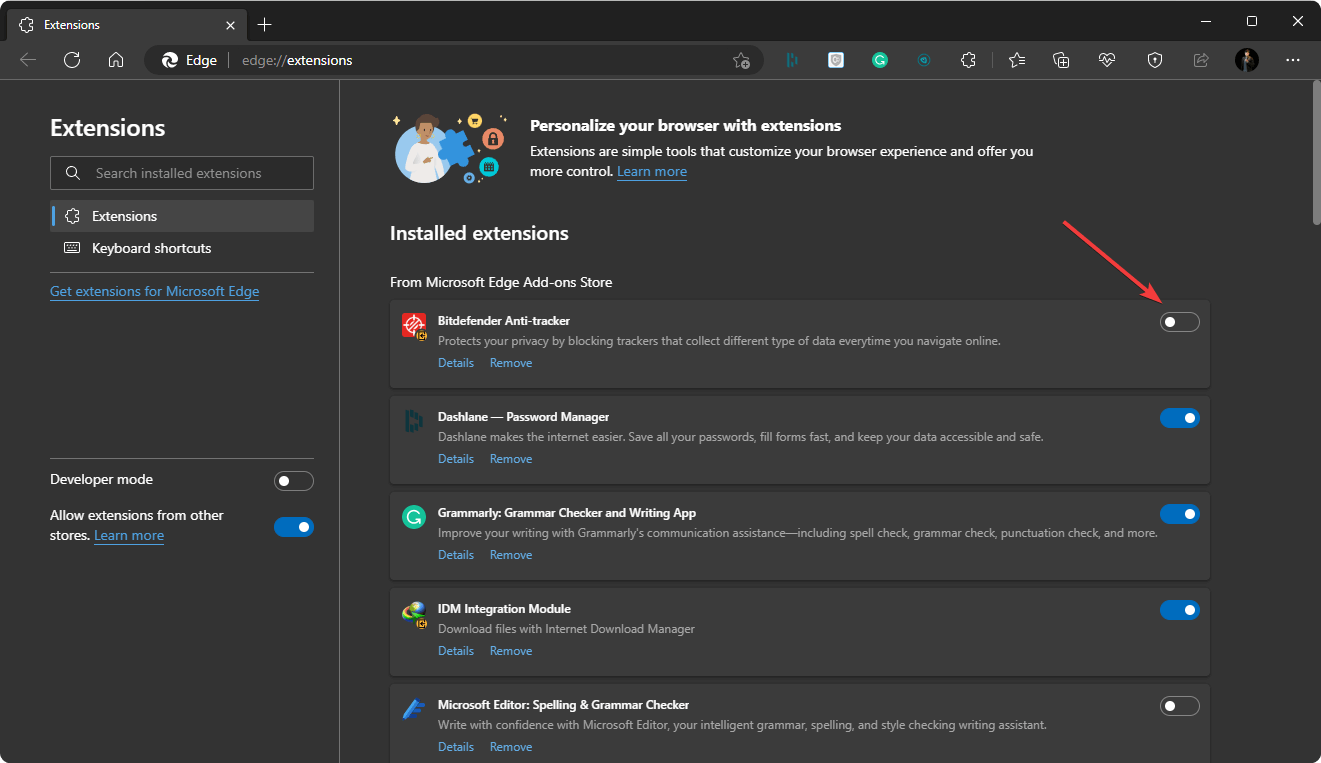The height and width of the screenshot is (763, 1321).
Task: Click Grammarly extension icon in list
Action: (414, 517)
